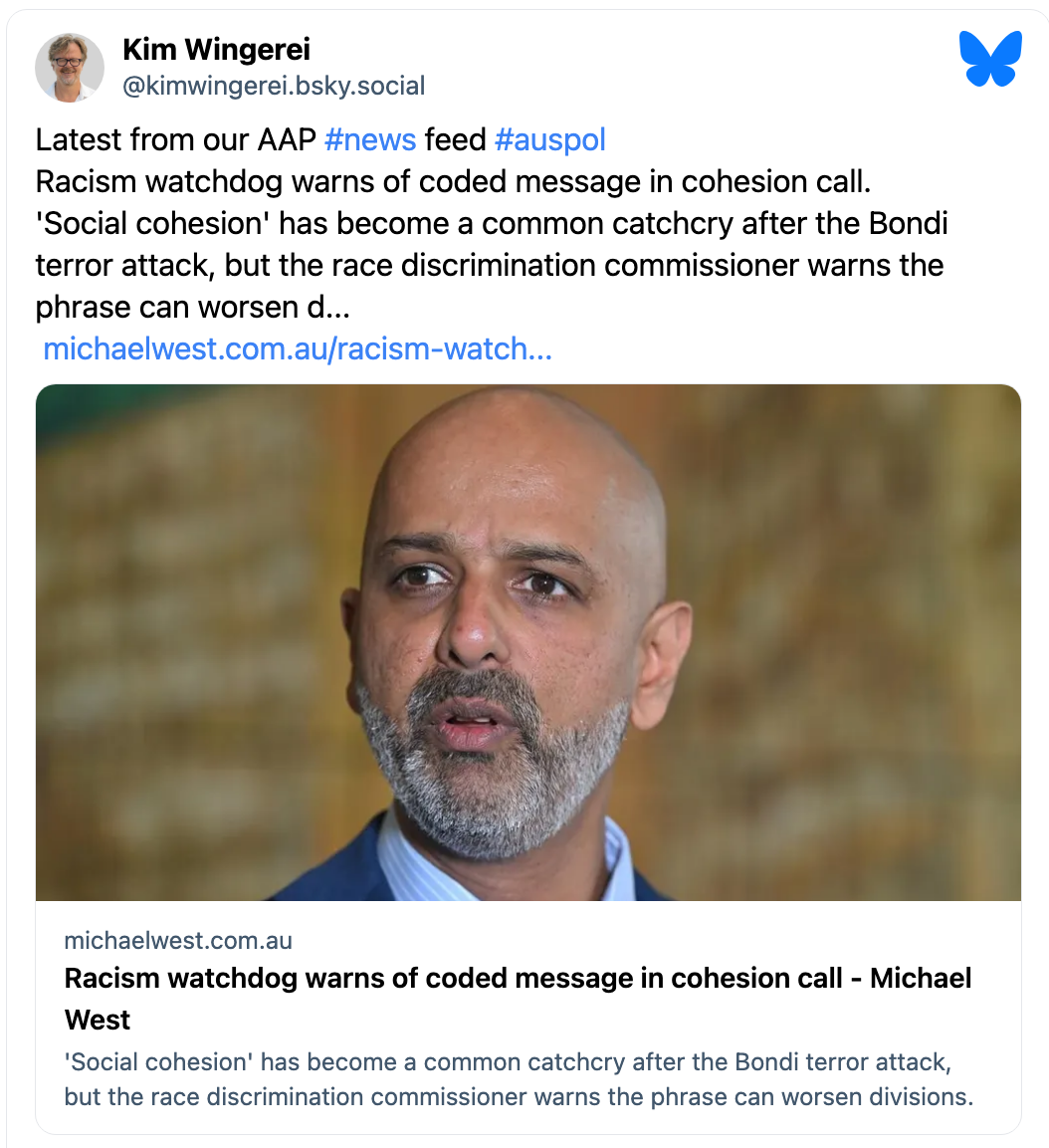Click 'West' on the headline's second line
Image resolution: width=1049 pixels, height=1148 pixels.
tap(98, 1020)
